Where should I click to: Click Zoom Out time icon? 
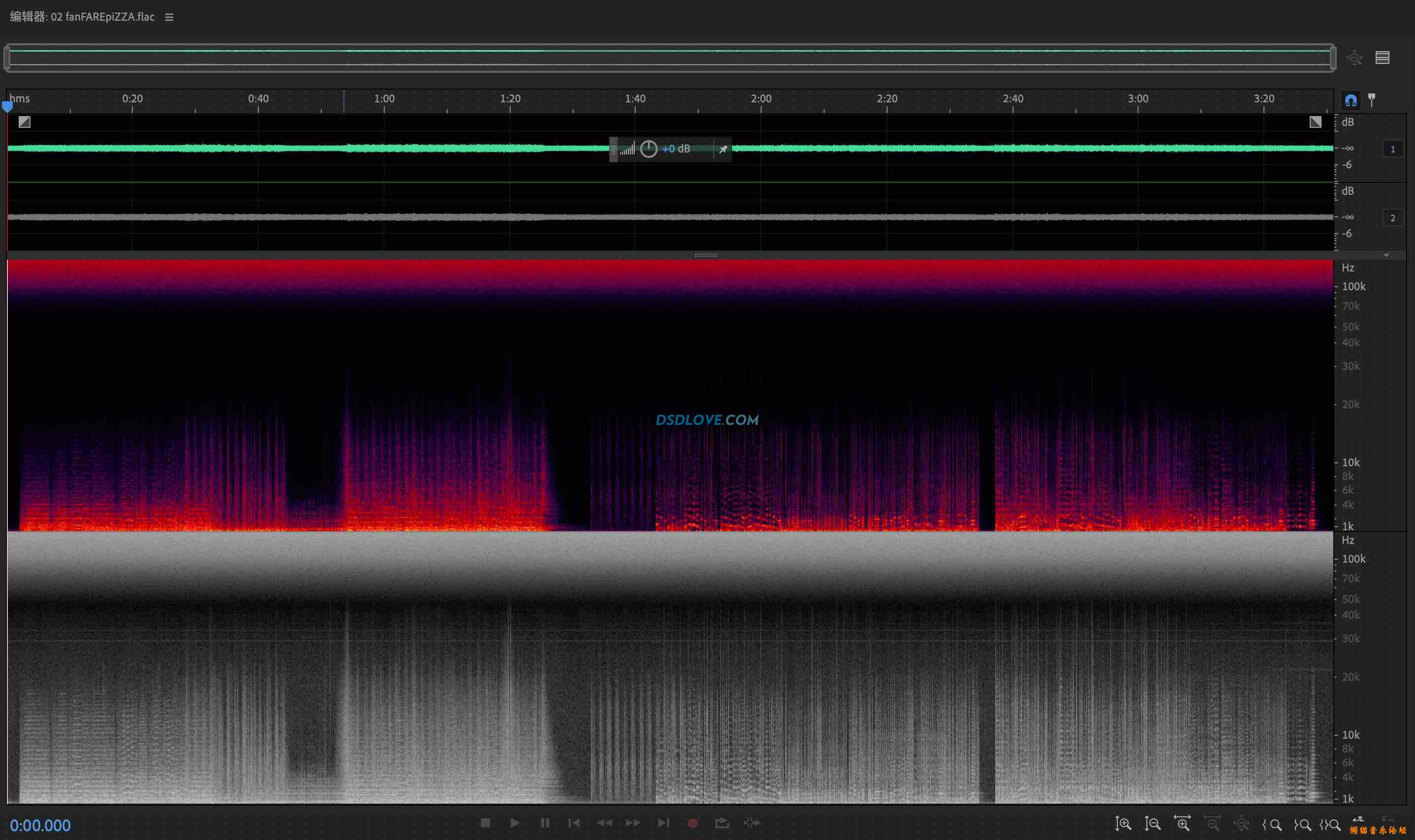[x=1212, y=824]
